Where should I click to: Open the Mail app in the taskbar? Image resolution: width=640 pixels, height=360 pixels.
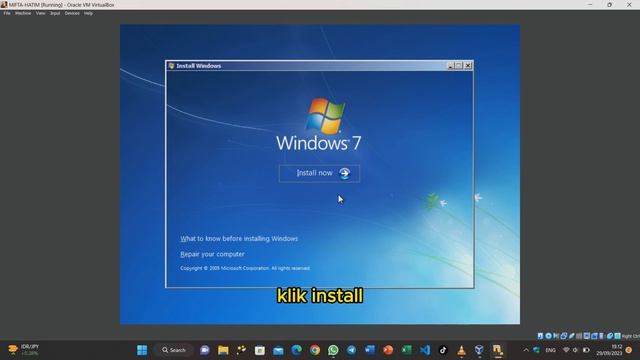pyautogui.click(x=278, y=350)
